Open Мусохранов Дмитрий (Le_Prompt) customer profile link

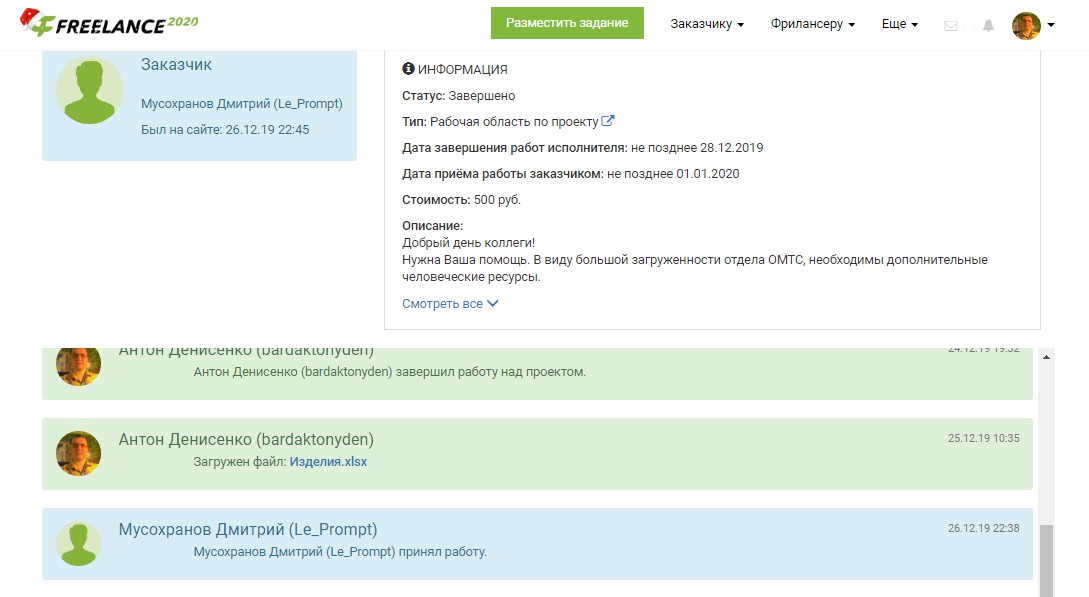tap(242, 103)
